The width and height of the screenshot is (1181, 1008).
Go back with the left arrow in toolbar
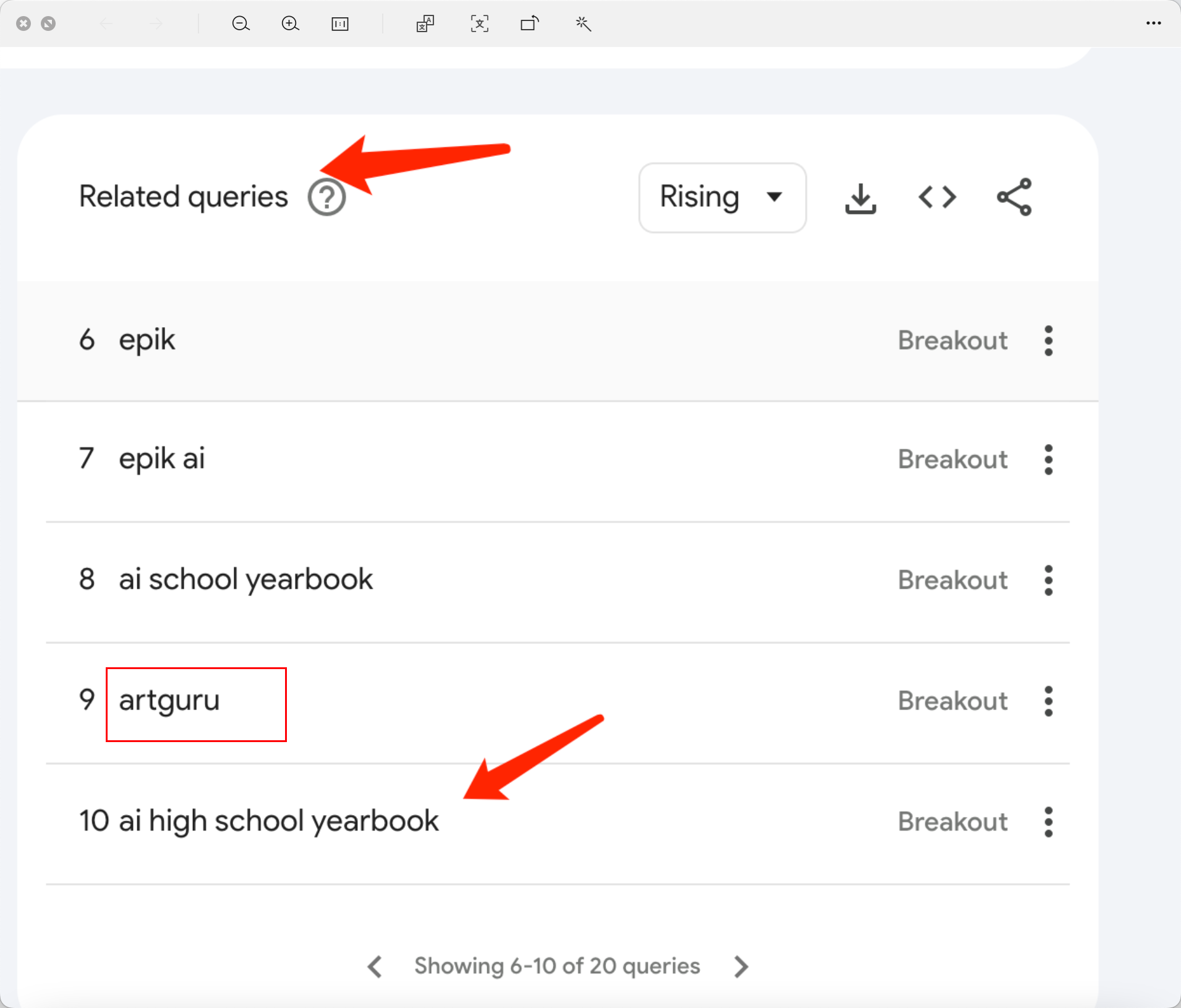point(106,24)
